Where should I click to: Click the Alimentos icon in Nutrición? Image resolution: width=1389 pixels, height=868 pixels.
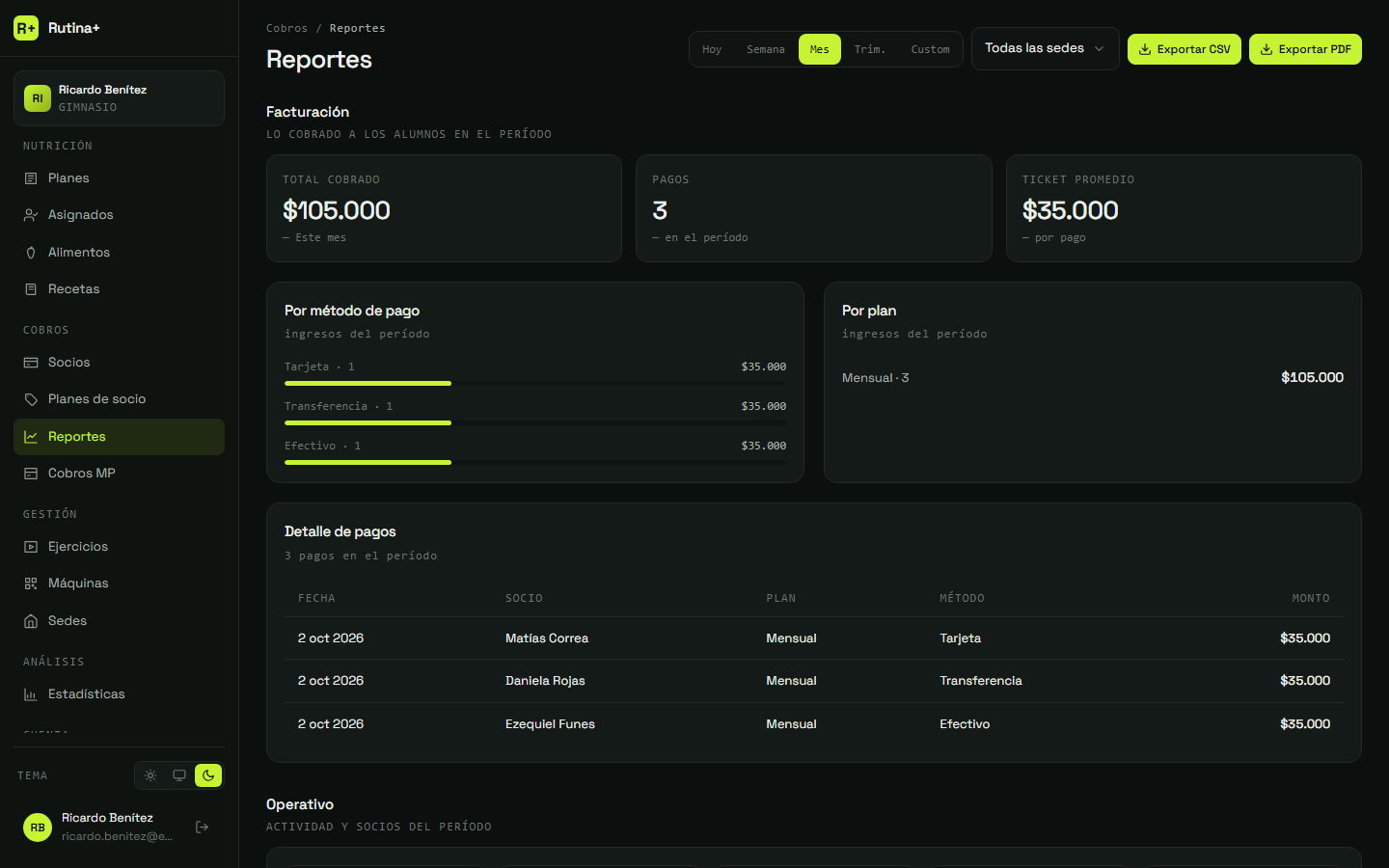(x=31, y=253)
